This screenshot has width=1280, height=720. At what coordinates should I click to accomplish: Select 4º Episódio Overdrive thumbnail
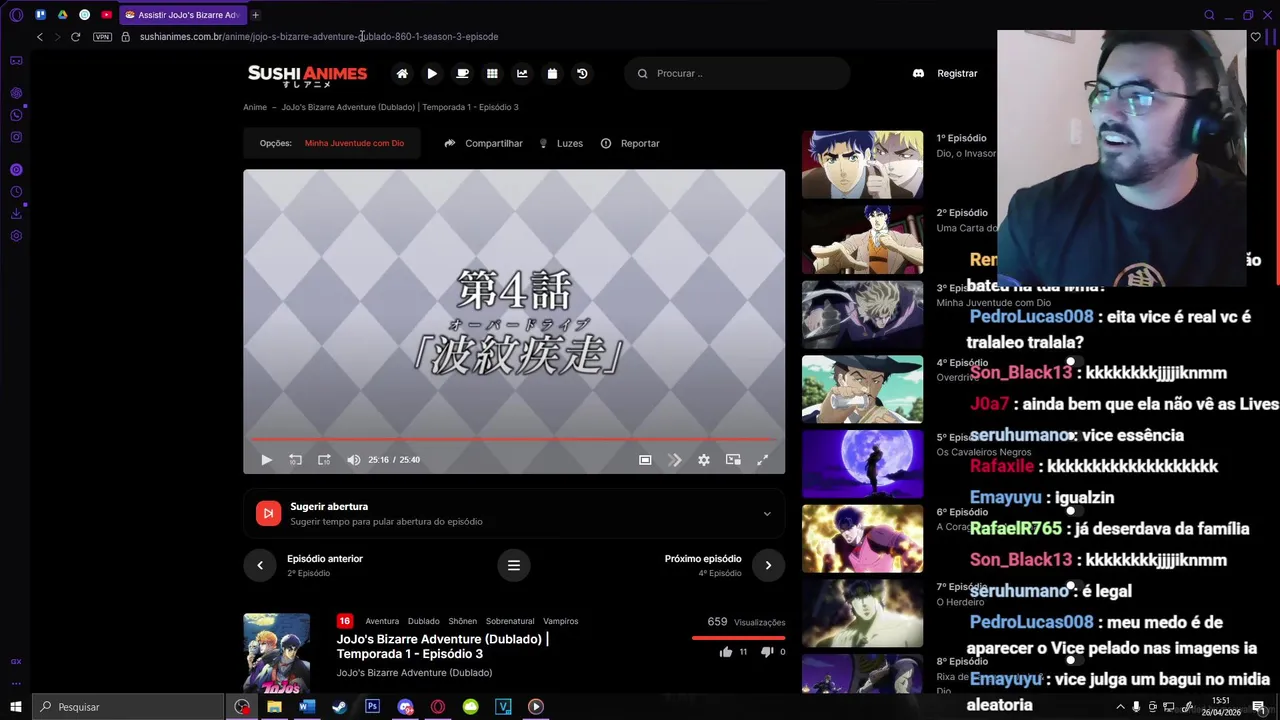[x=862, y=390]
